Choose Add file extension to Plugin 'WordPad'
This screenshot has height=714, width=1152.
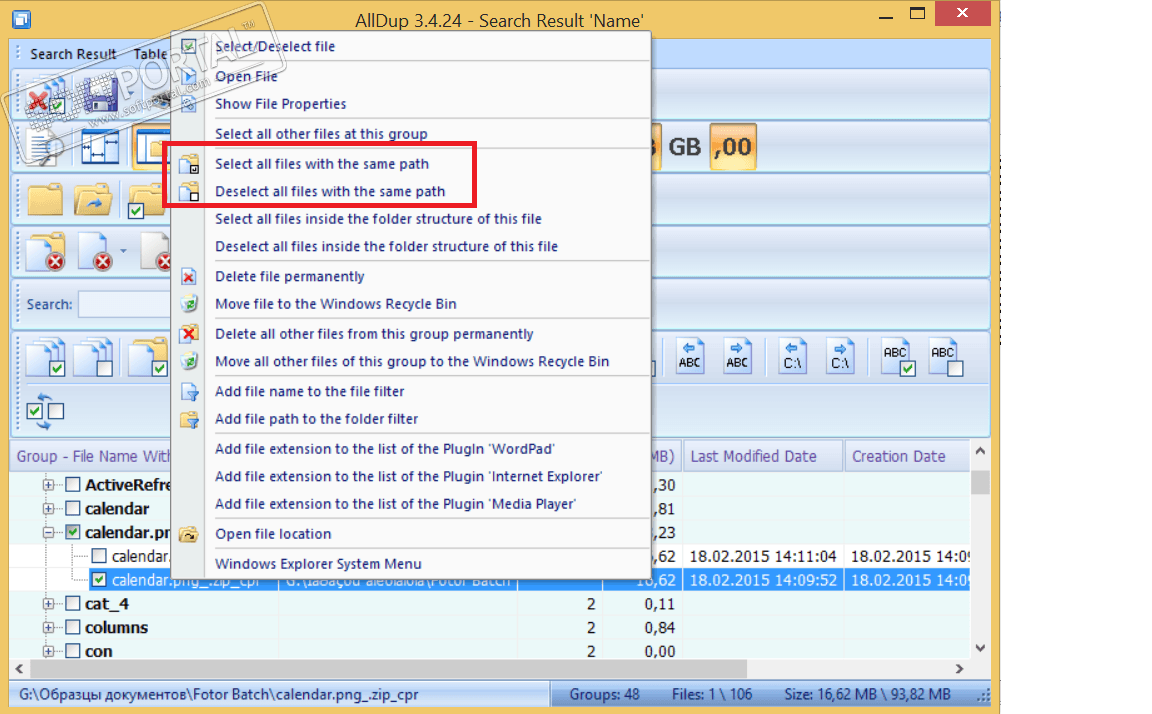click(x=385, y=449)
